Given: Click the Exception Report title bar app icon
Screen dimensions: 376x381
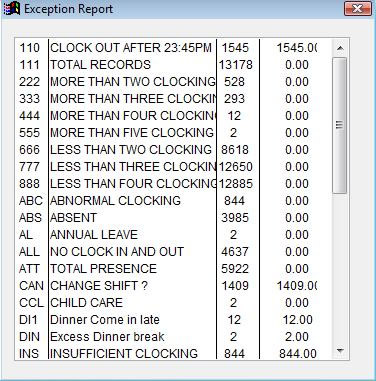Looking at the screenshot, I should 12,8.
